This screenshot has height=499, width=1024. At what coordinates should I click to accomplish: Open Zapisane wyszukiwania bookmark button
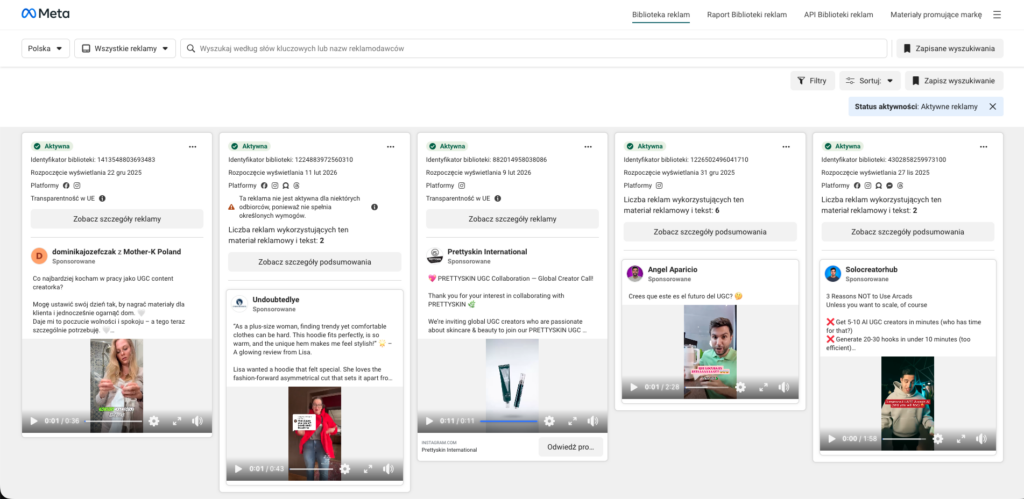[948, 48]
